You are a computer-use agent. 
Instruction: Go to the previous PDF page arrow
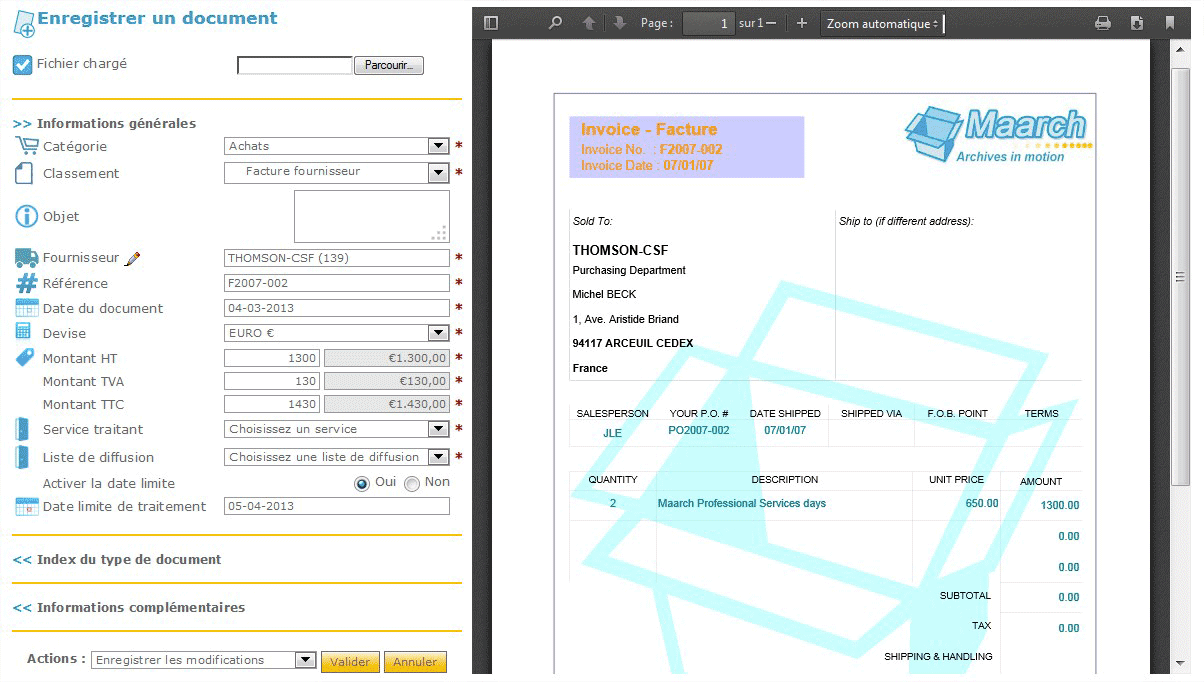tap(589, 23)
